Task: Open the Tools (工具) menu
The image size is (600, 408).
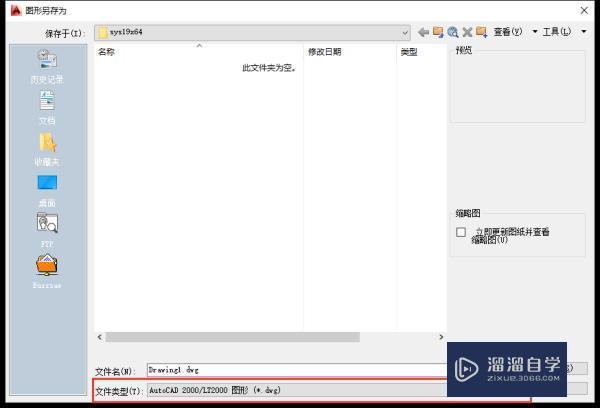Action: tap(557, 32)
